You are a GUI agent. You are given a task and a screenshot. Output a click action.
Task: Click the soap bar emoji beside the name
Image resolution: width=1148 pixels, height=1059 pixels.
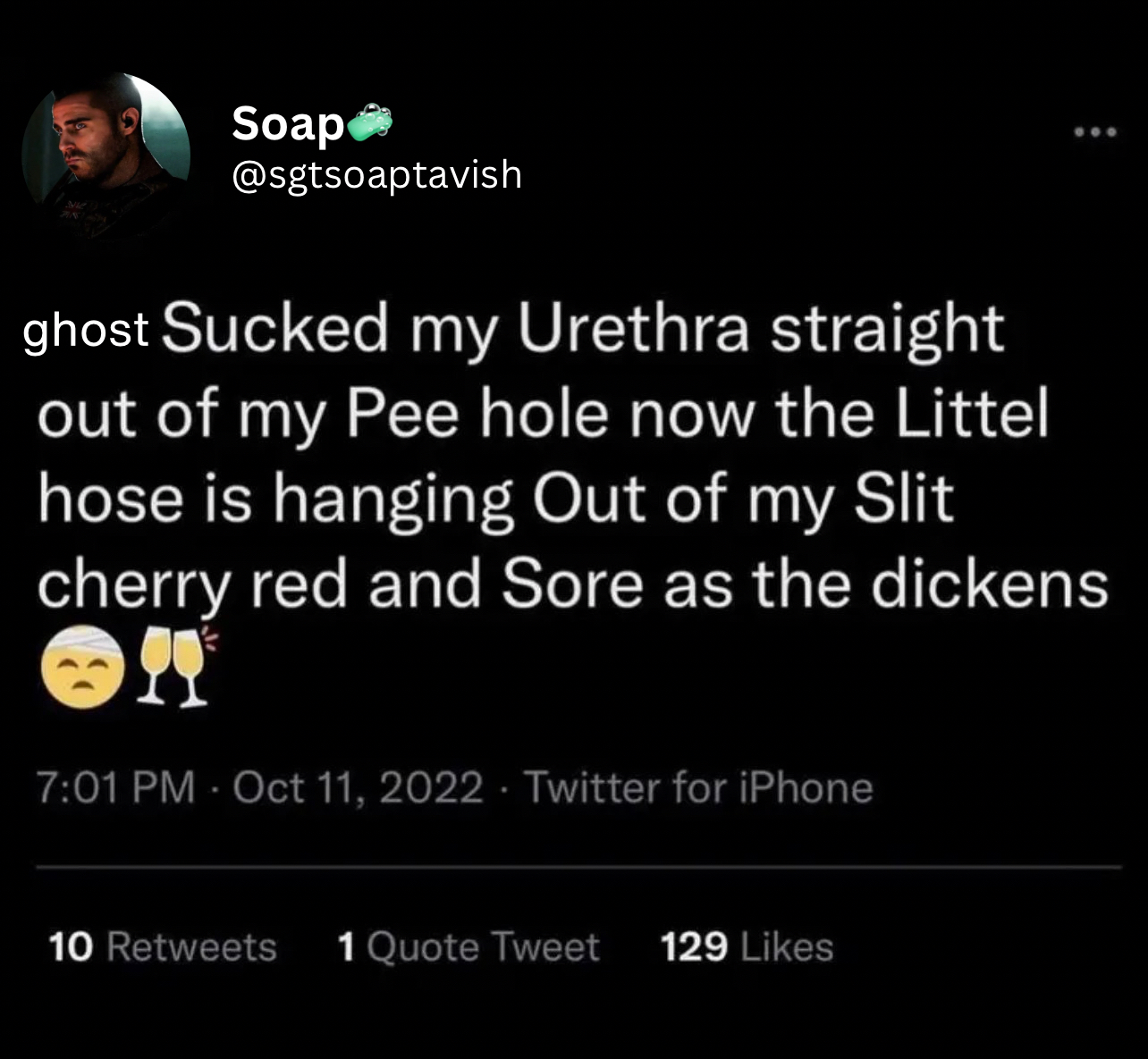tap(369, 124)
